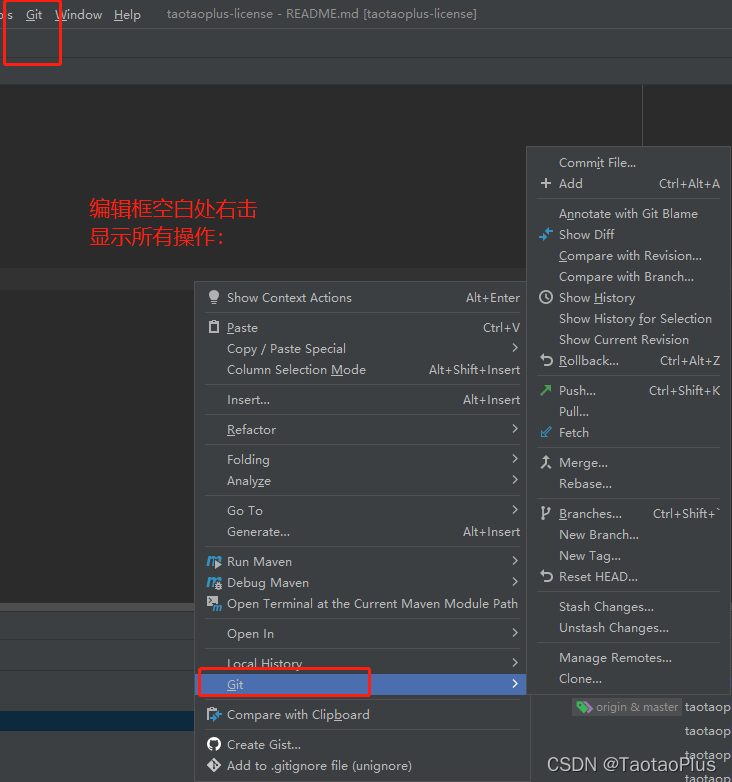Click the green Push arrow icon

click(x=546, y=390)
